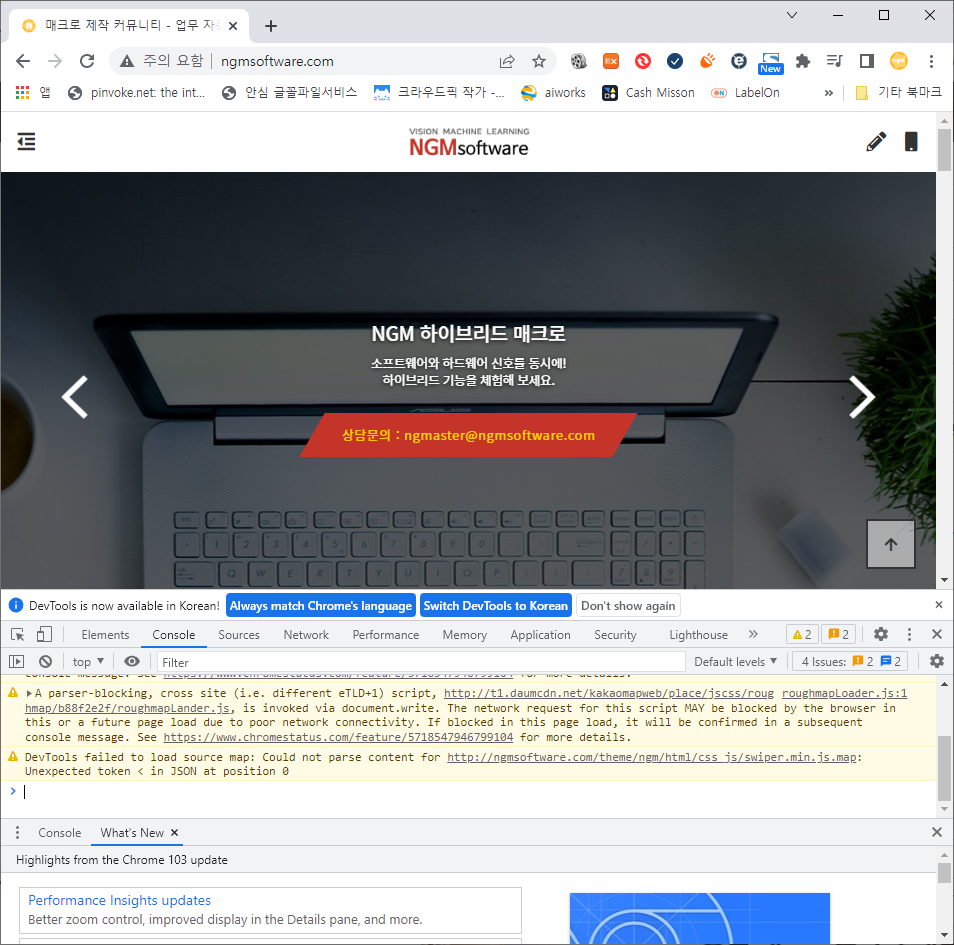Open the pinvoke.net bookmark
The image size is (954, 945).
pos(136,92)
